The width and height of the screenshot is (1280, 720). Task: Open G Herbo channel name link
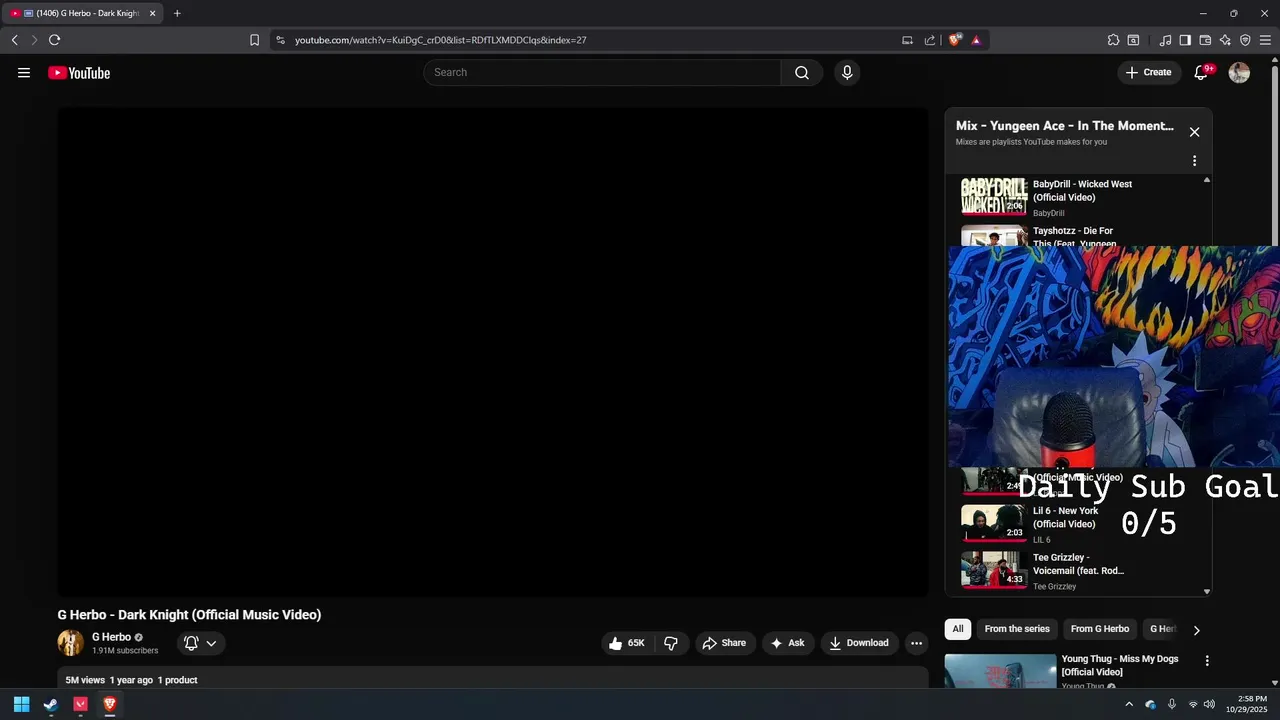(x=111, y=637)
